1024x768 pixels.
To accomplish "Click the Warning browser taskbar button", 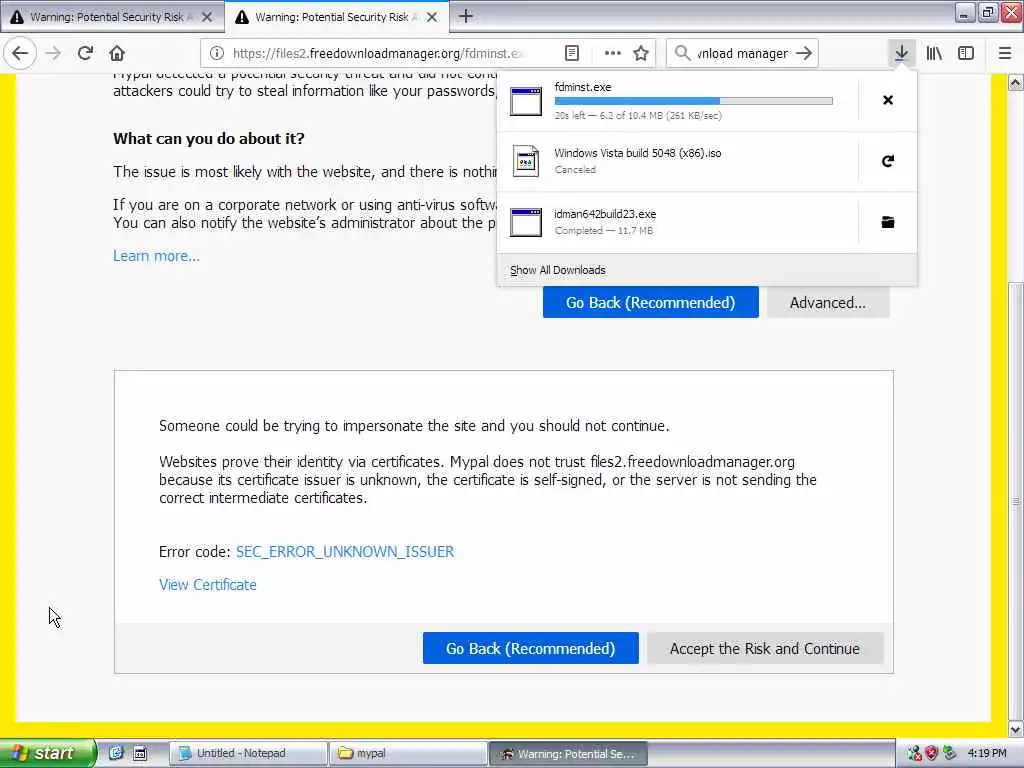I will 568,754.
